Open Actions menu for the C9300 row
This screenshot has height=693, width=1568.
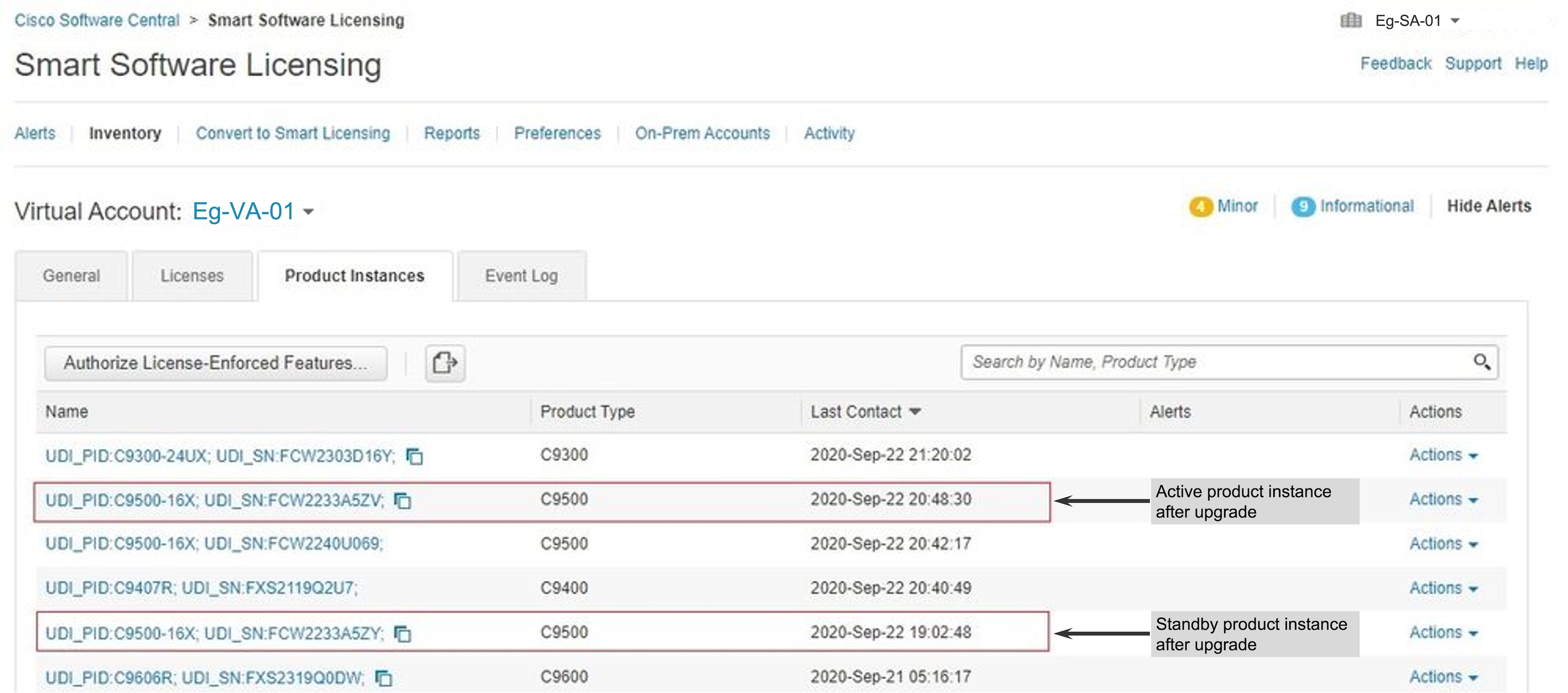1443,455
